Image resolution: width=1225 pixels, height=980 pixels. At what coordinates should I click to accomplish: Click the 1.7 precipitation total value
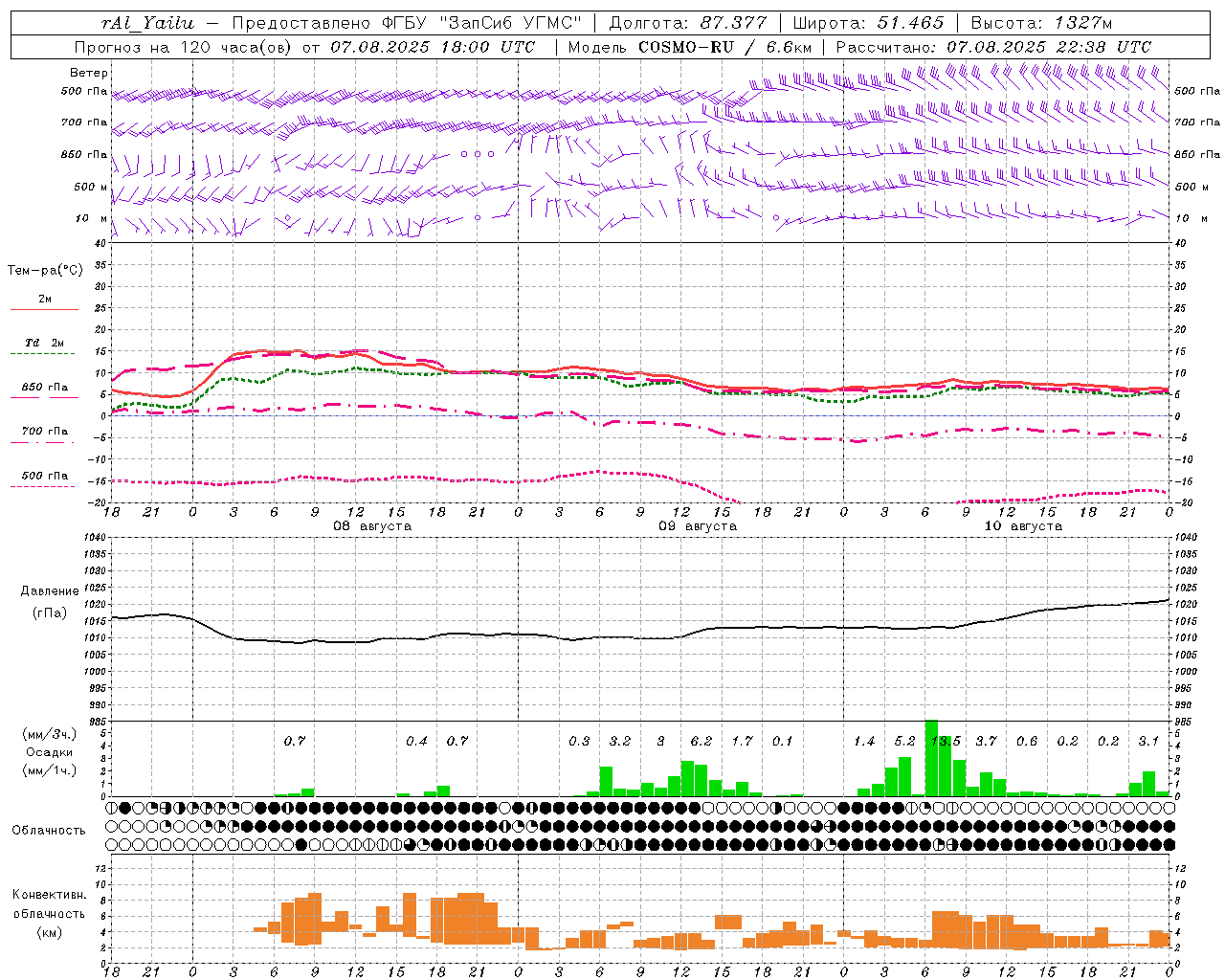tap(742, 741)
